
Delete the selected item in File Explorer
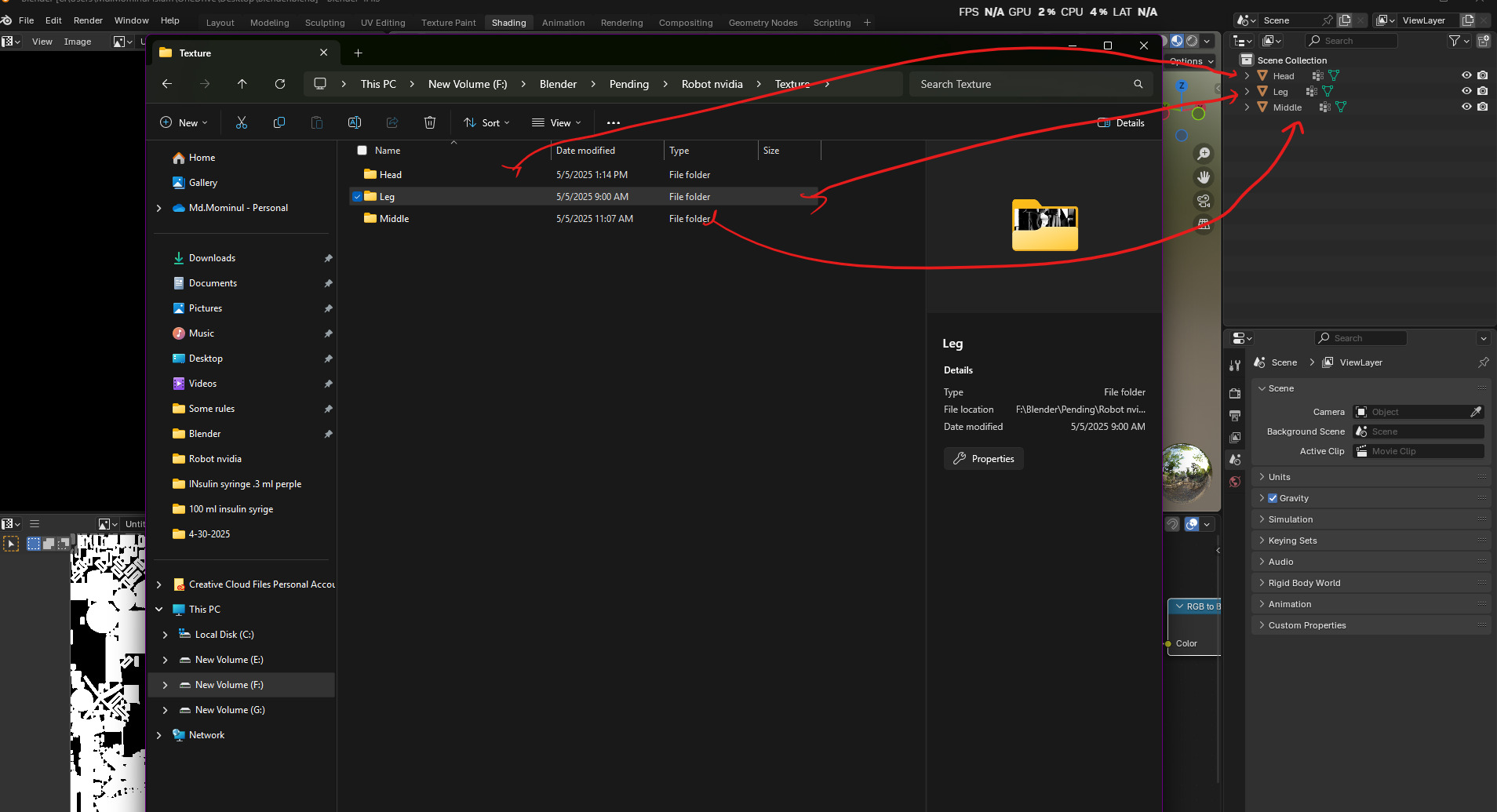point(430,122)
